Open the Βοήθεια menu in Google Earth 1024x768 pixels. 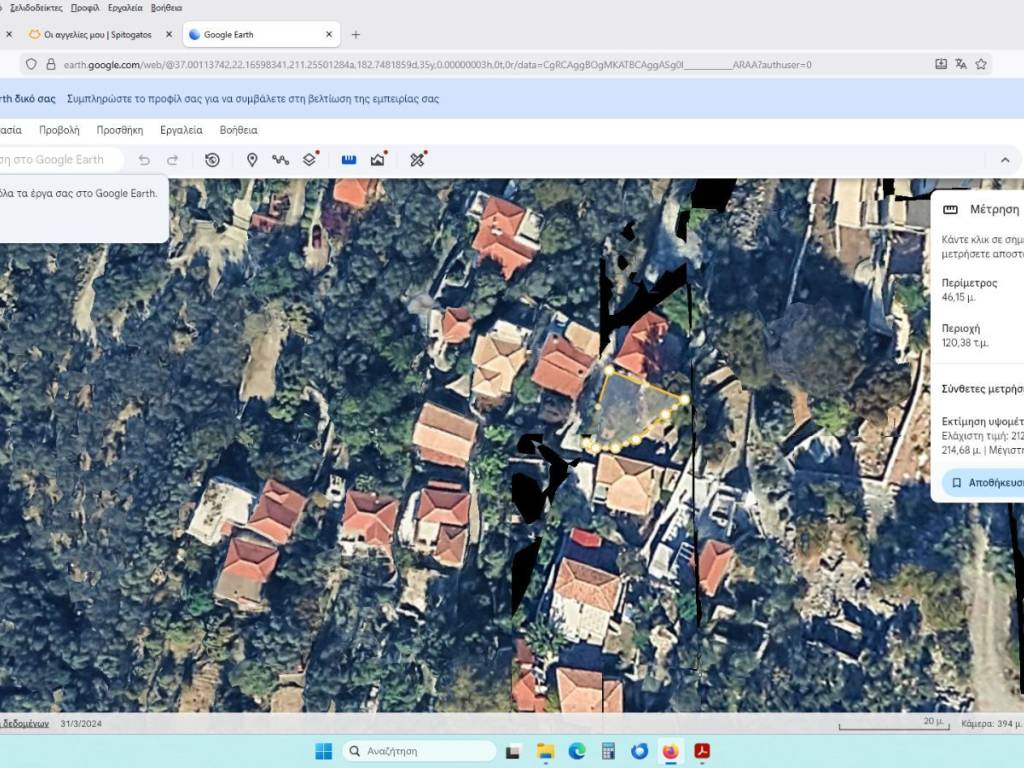(x=238, y=130)
